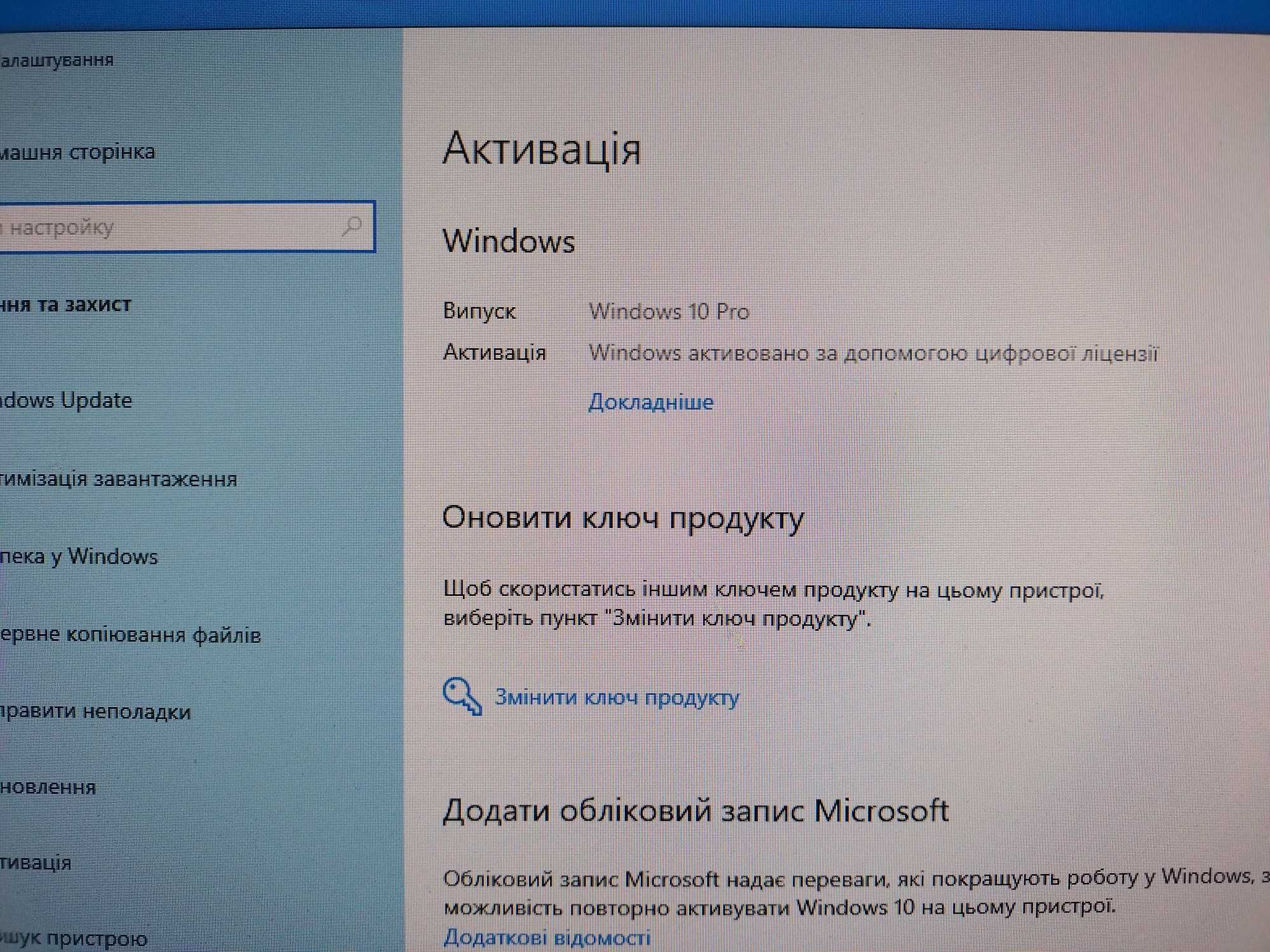1270x952 pixels.
Task: Click the Windows section heading
Action: pos(509,241)
